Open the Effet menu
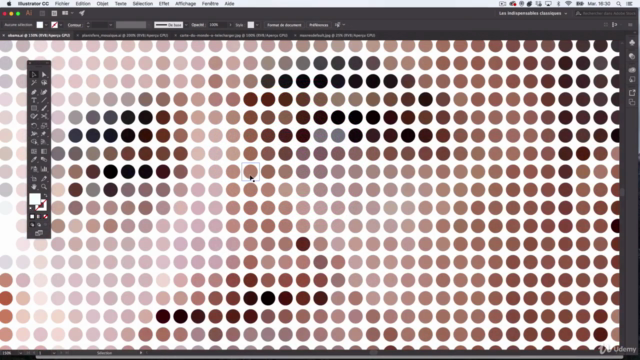640x360 pixels. coord(164,4)
